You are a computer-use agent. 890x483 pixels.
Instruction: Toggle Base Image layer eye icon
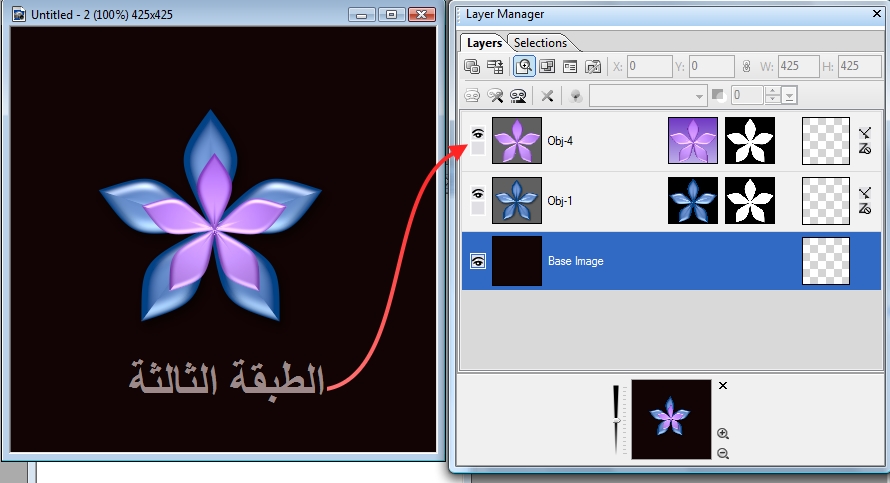[478, 261]
